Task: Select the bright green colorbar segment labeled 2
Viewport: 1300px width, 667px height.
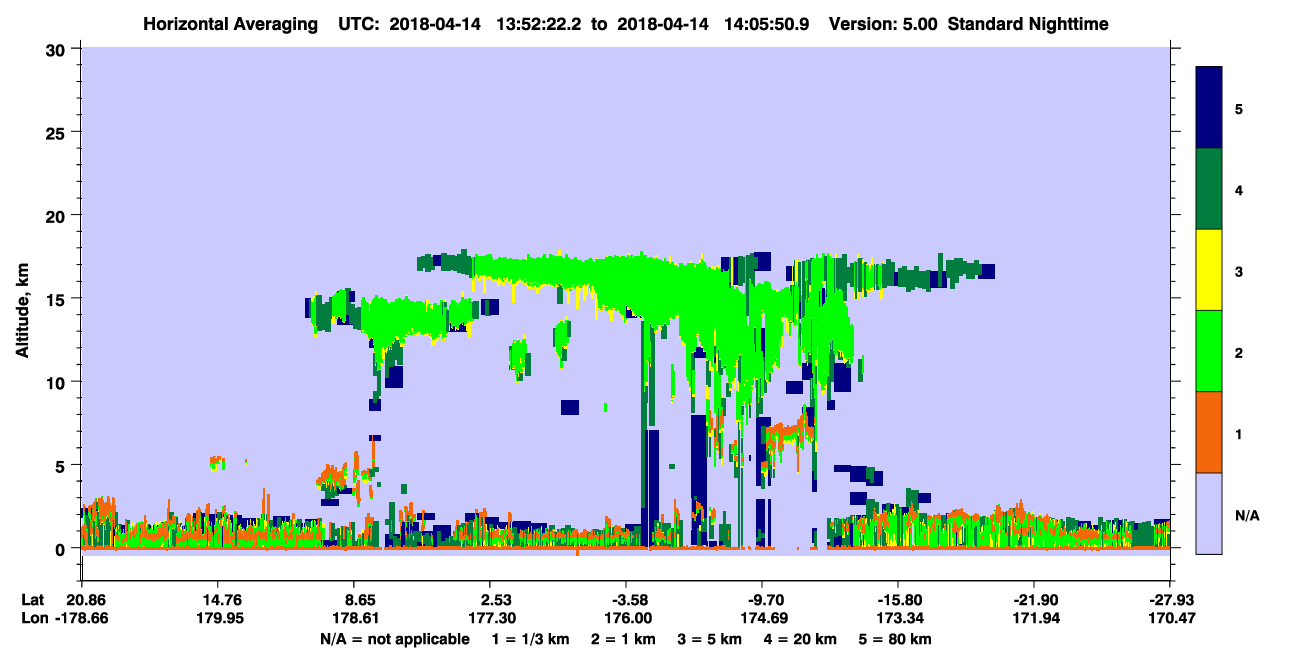Action: (1209, 351)
